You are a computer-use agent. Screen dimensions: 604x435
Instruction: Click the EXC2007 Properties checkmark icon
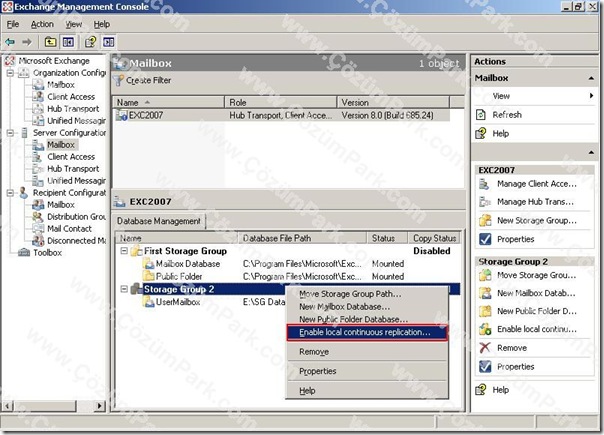coord(485,239)
